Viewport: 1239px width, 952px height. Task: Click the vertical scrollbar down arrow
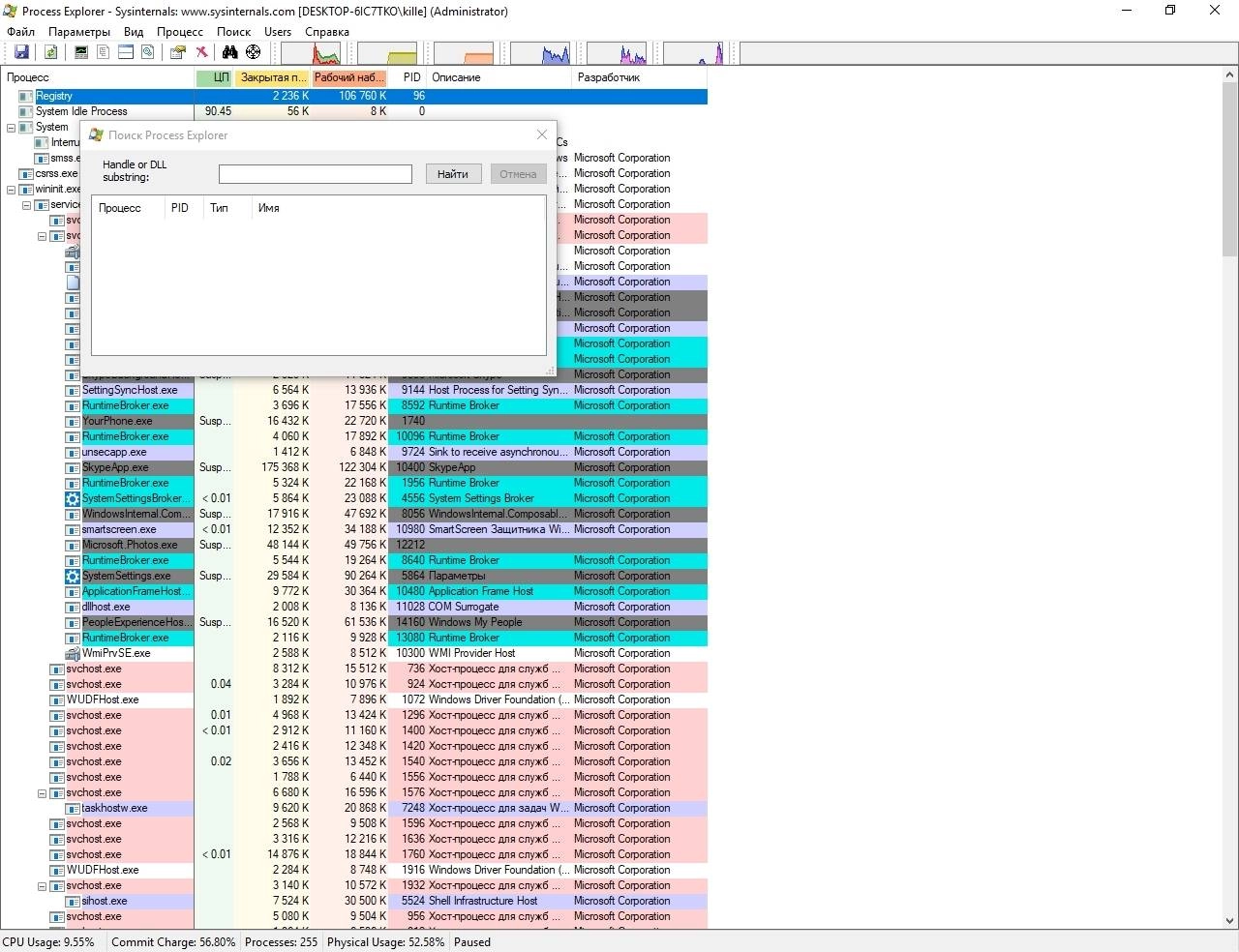[x=1229, y=921]
